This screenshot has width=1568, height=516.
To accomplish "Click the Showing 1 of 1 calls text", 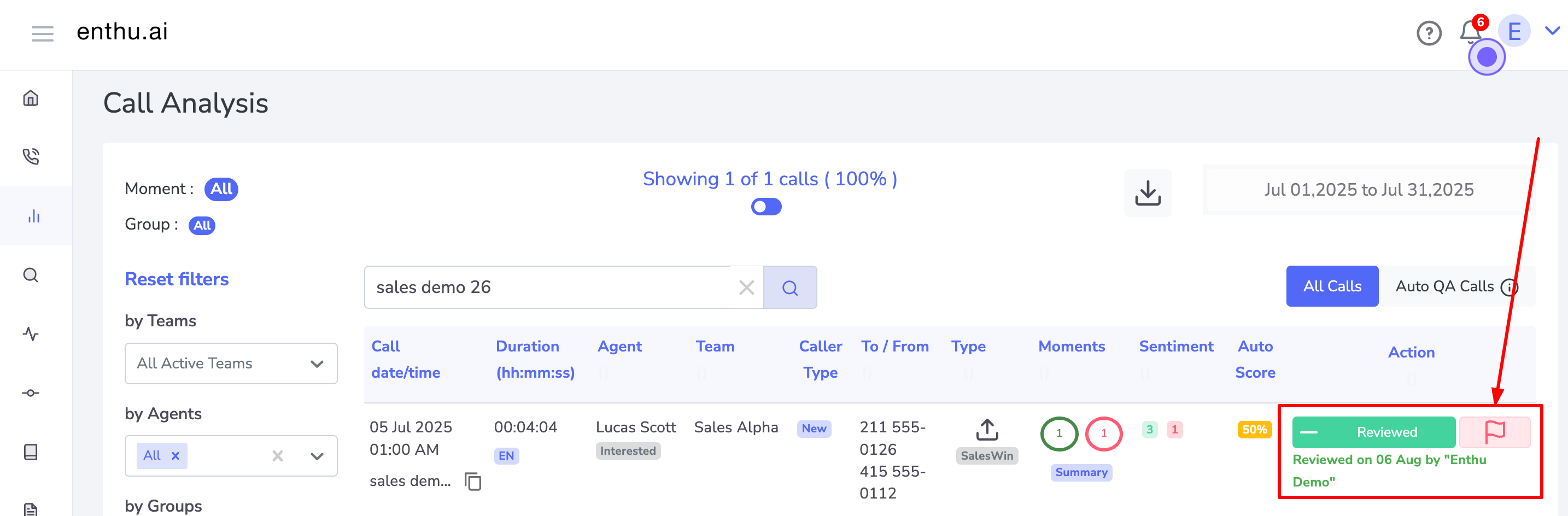I will (x=769, y=179).
